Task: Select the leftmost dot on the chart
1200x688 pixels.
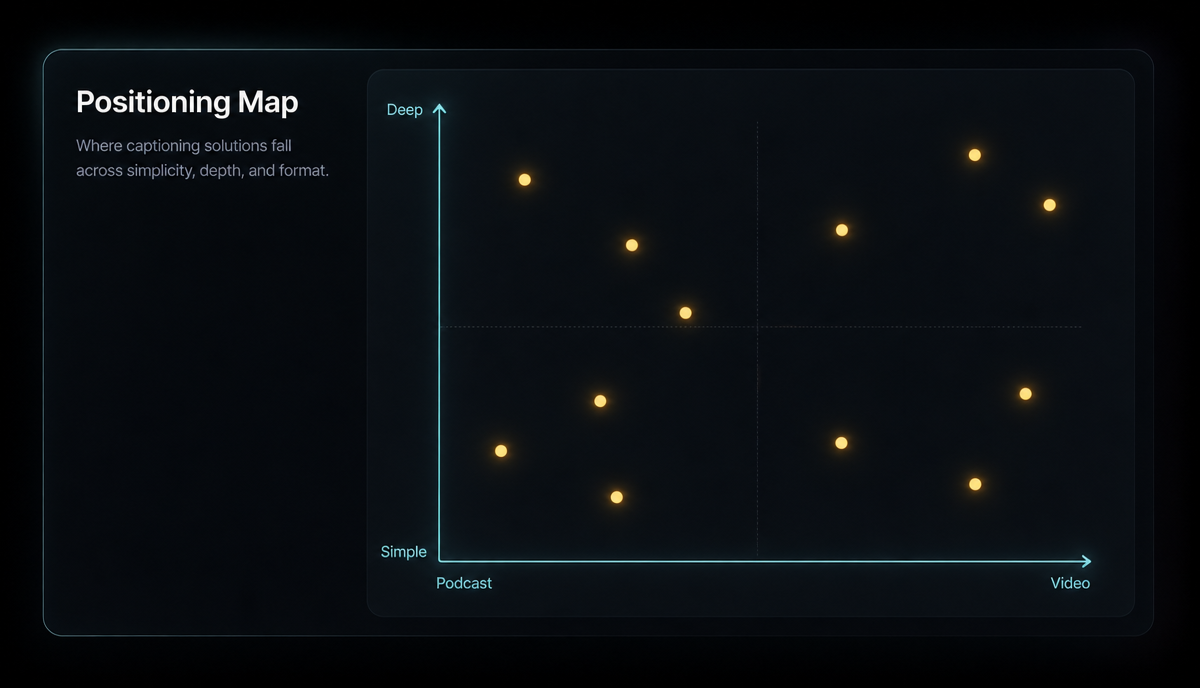Action: (501, 451)
